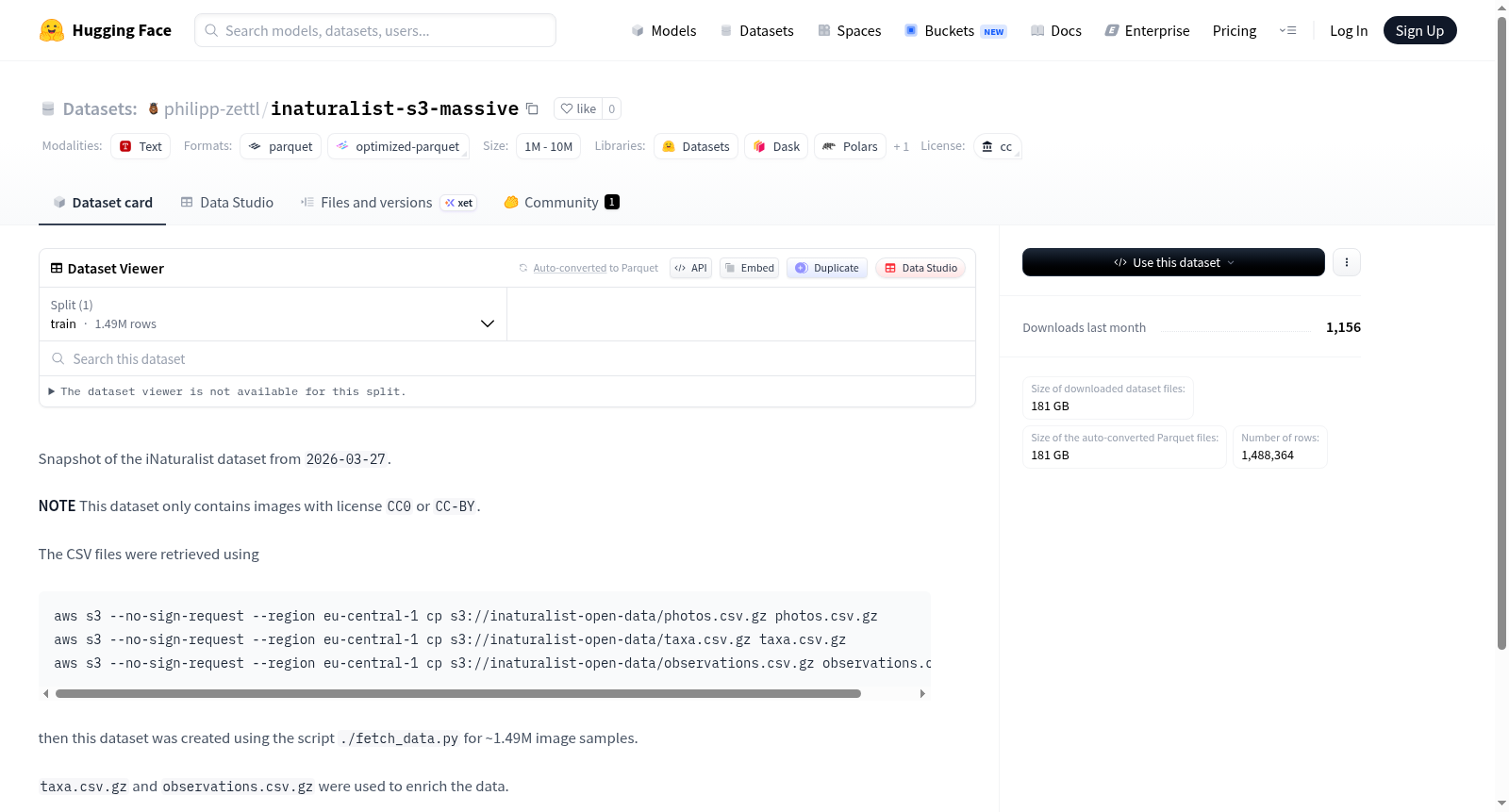Click the page vertical scrollbar
Image resolution: width=1509 pixels, height=812 pixels.
1501,332
